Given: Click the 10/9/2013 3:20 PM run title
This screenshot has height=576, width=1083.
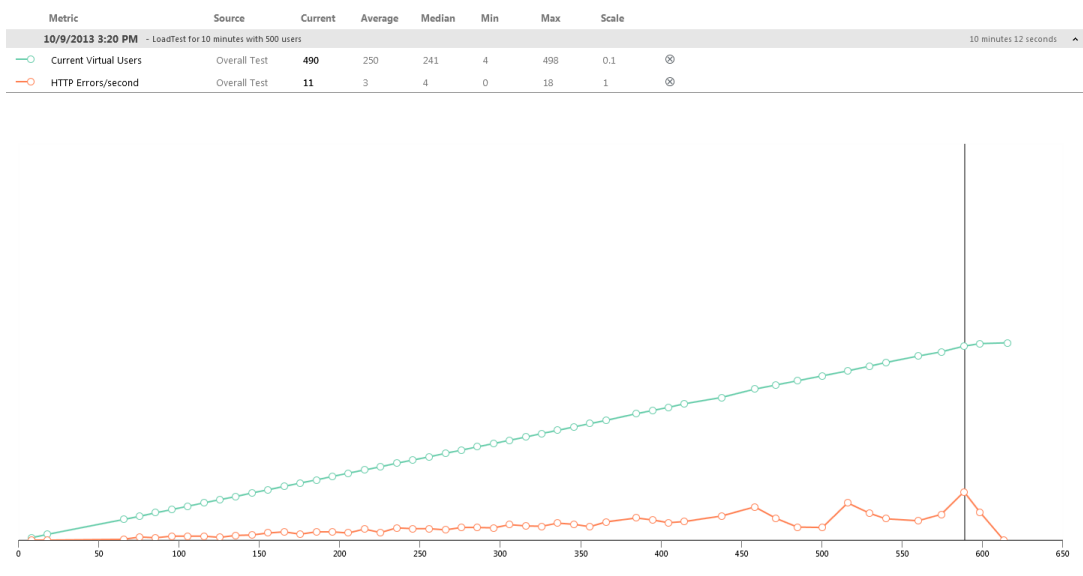Looking at the screenshot, I should (90, 39).
